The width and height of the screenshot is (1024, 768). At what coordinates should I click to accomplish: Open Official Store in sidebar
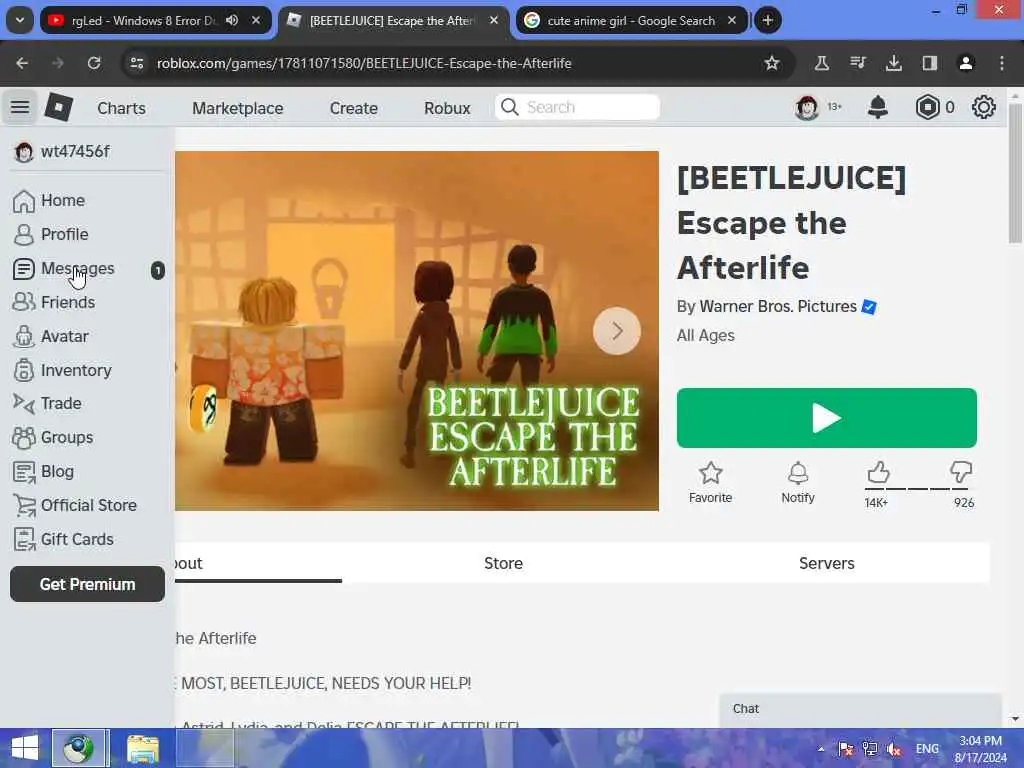[88, 505]
